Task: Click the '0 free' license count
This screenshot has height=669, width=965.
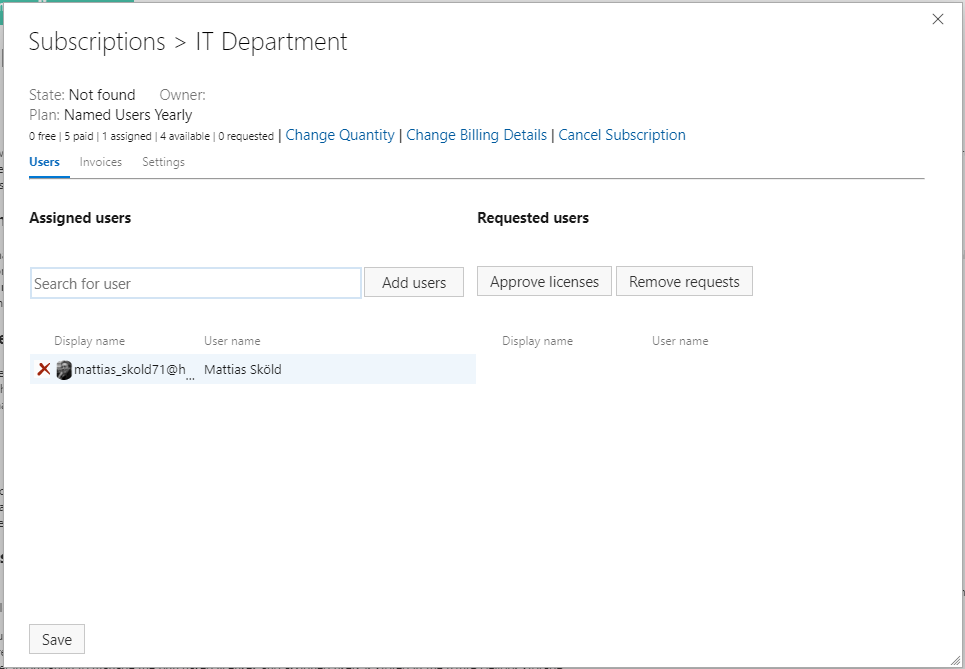Action: pos(42,136)
